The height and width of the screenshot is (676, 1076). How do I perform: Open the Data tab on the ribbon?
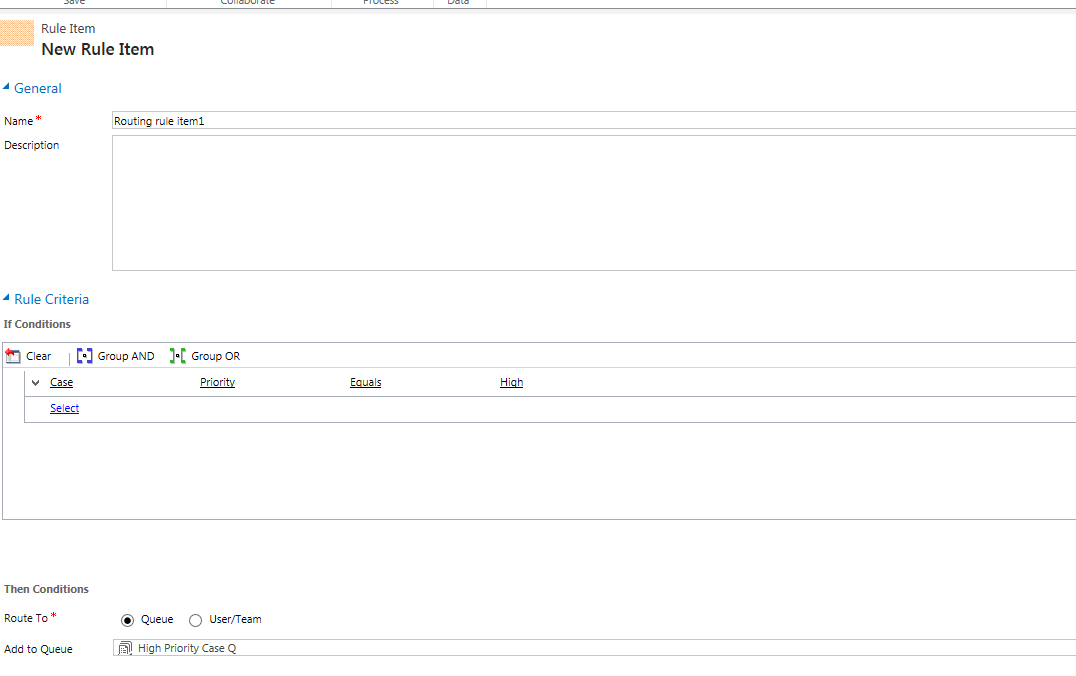pyautogui.click(x=458, y=3)
